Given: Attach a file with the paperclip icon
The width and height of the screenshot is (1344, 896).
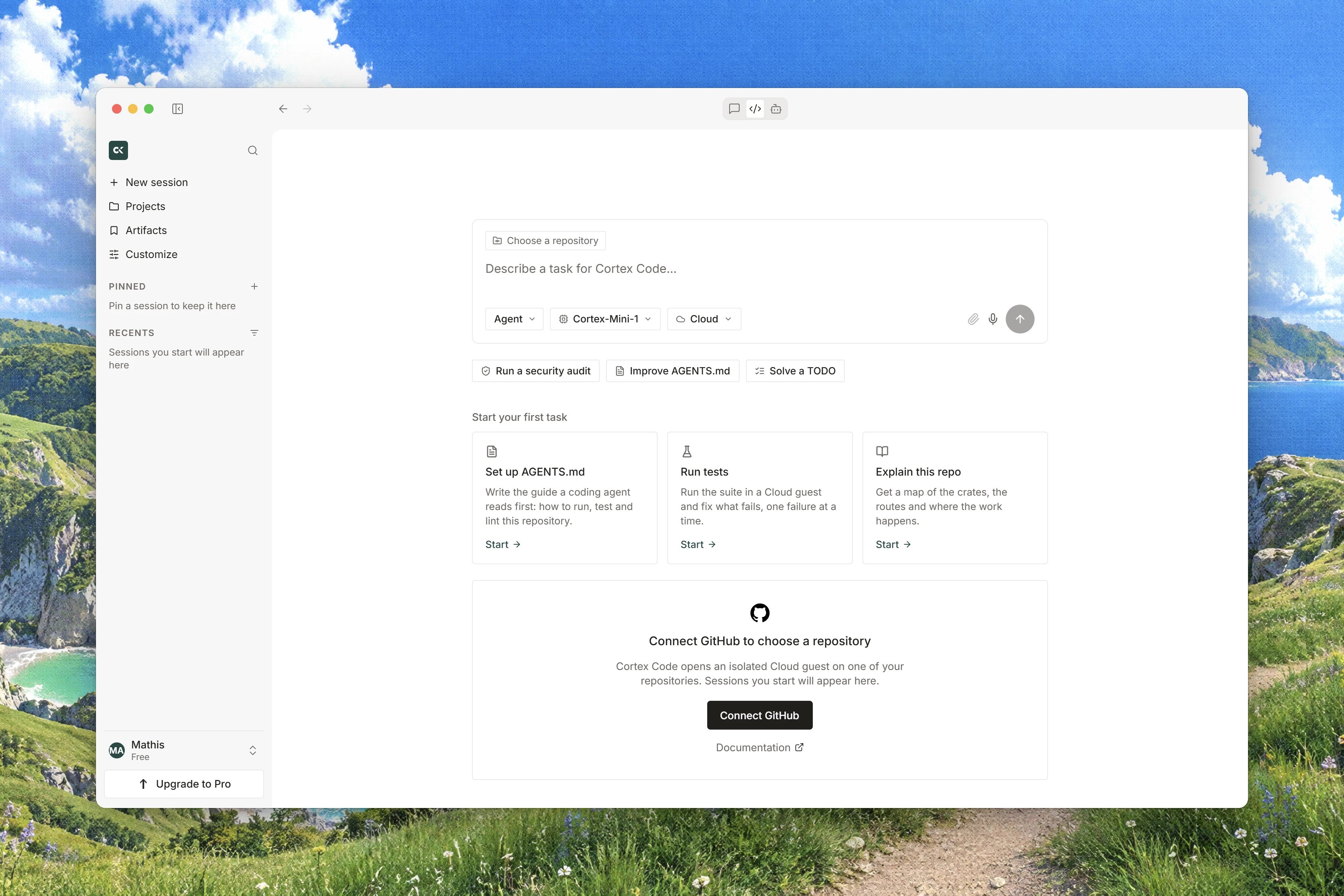Looking at the screenshot, I should pyautogui.click(x=973, y=319).
